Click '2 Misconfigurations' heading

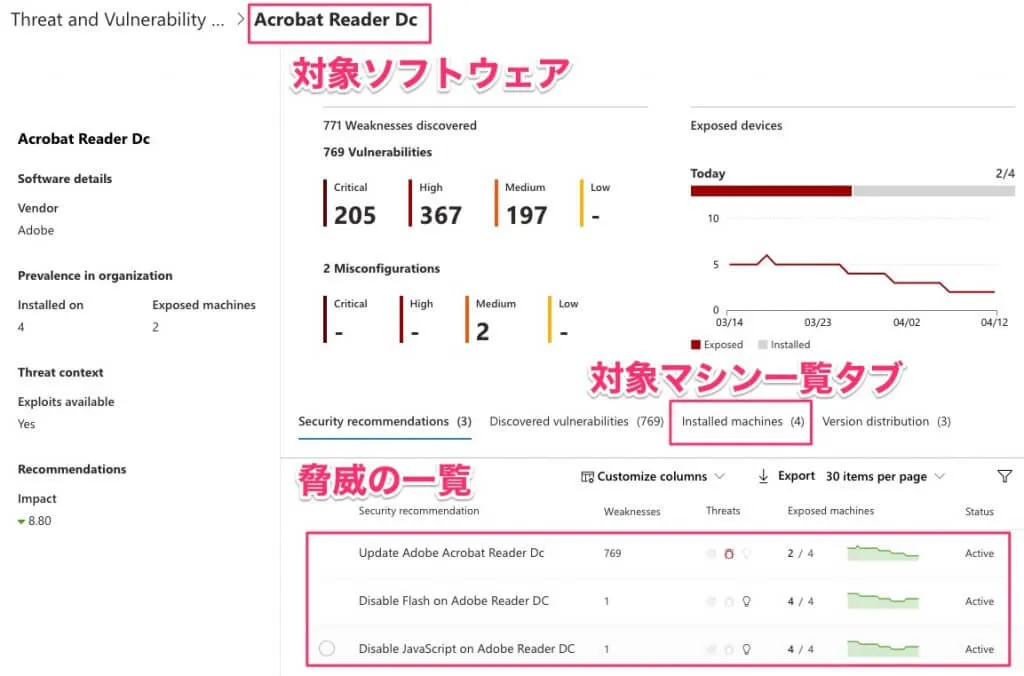[x=381, y=268]
